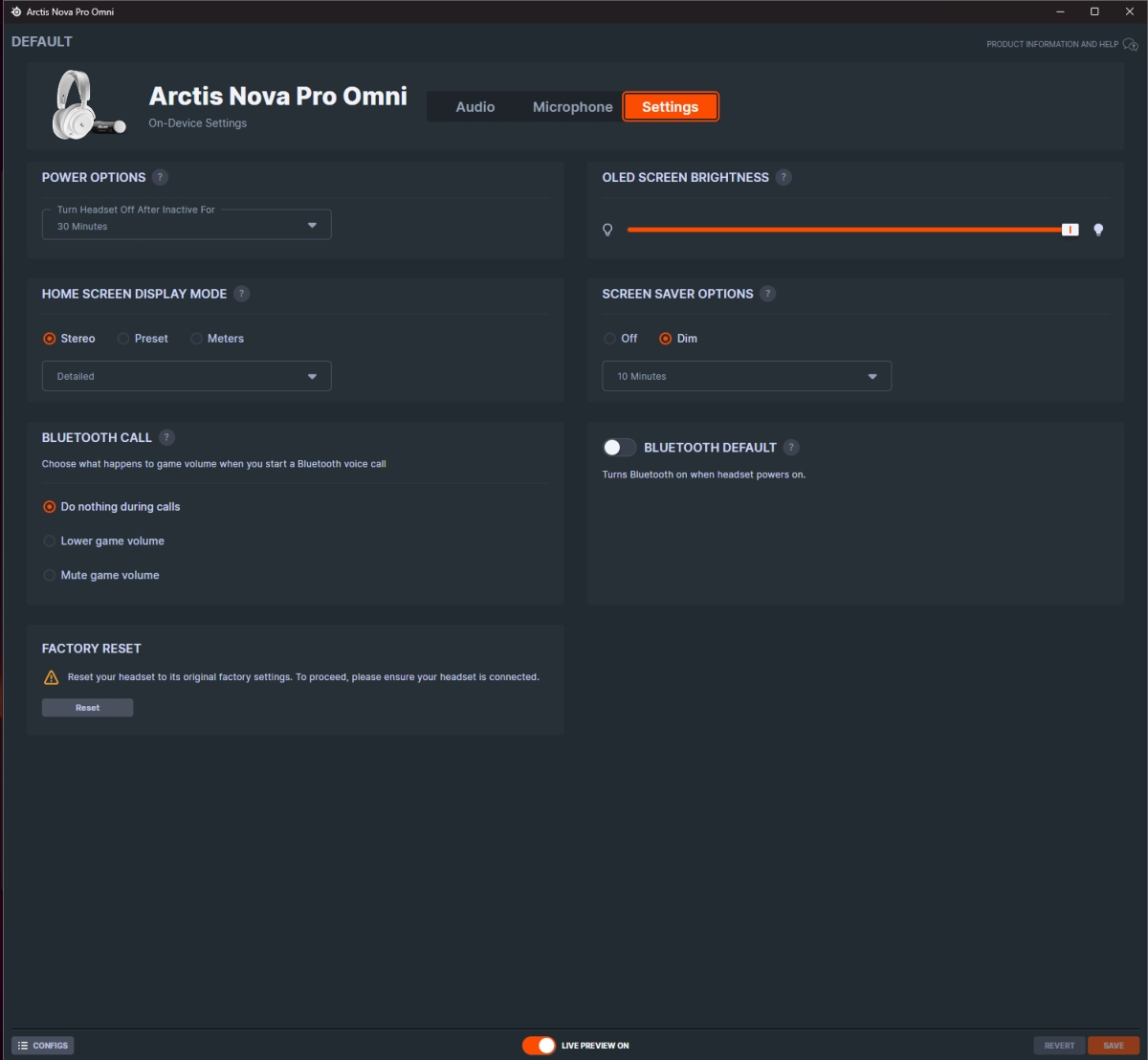Select the Stereo display mode

tap(69, 339)
